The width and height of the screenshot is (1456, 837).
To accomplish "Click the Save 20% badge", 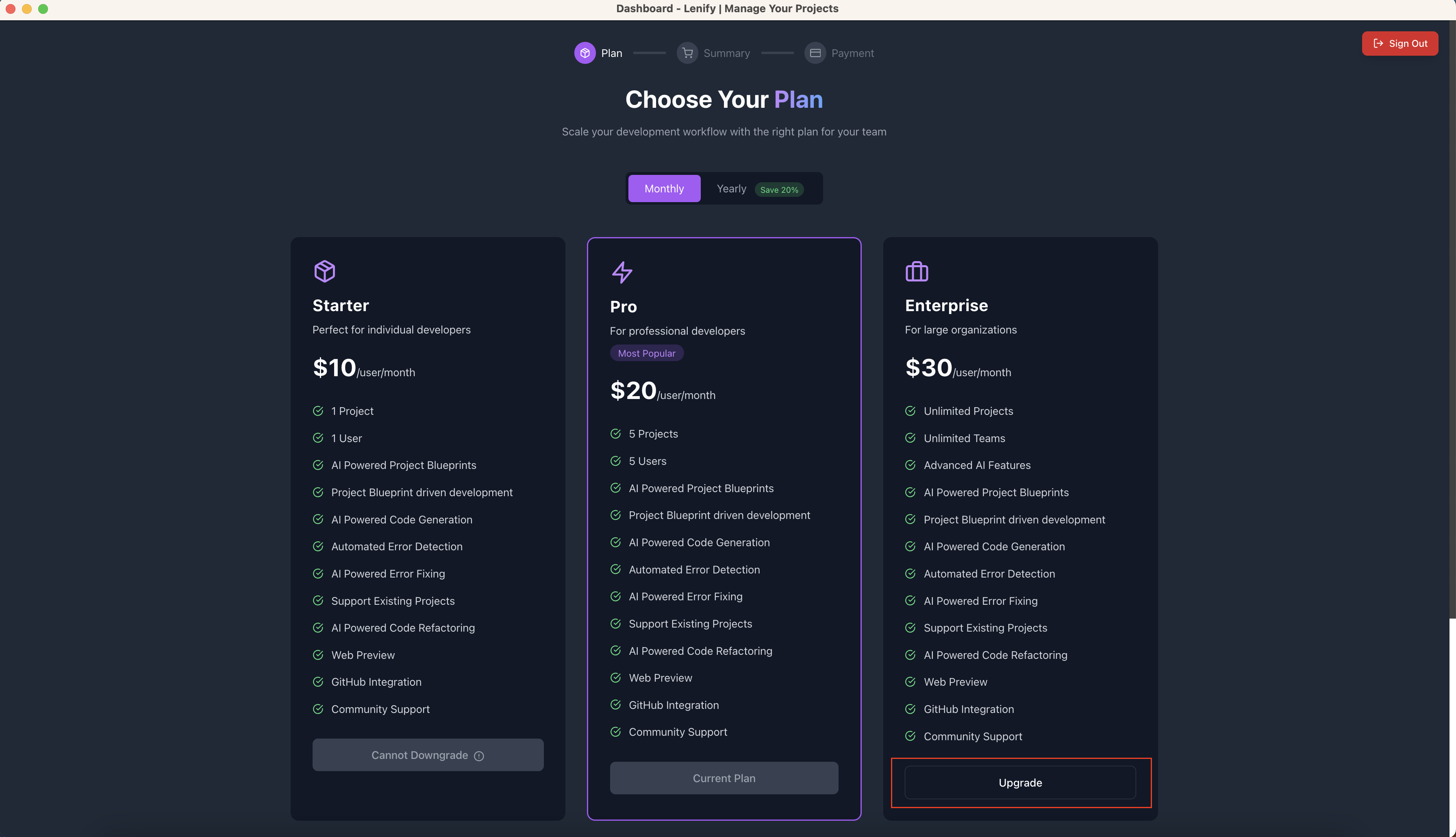I will click(779, 189).
